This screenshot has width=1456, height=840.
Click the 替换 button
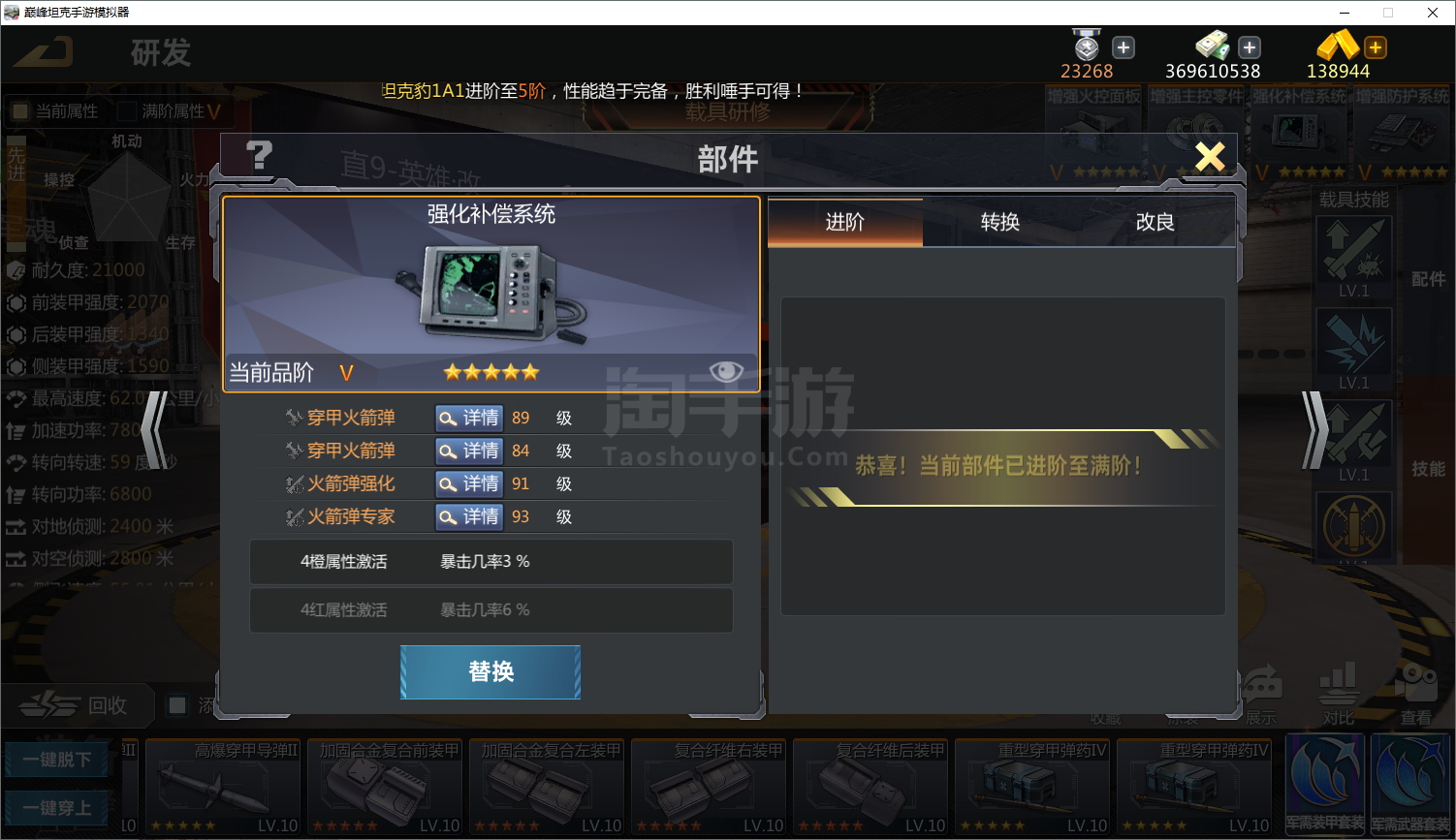point(491,671)
